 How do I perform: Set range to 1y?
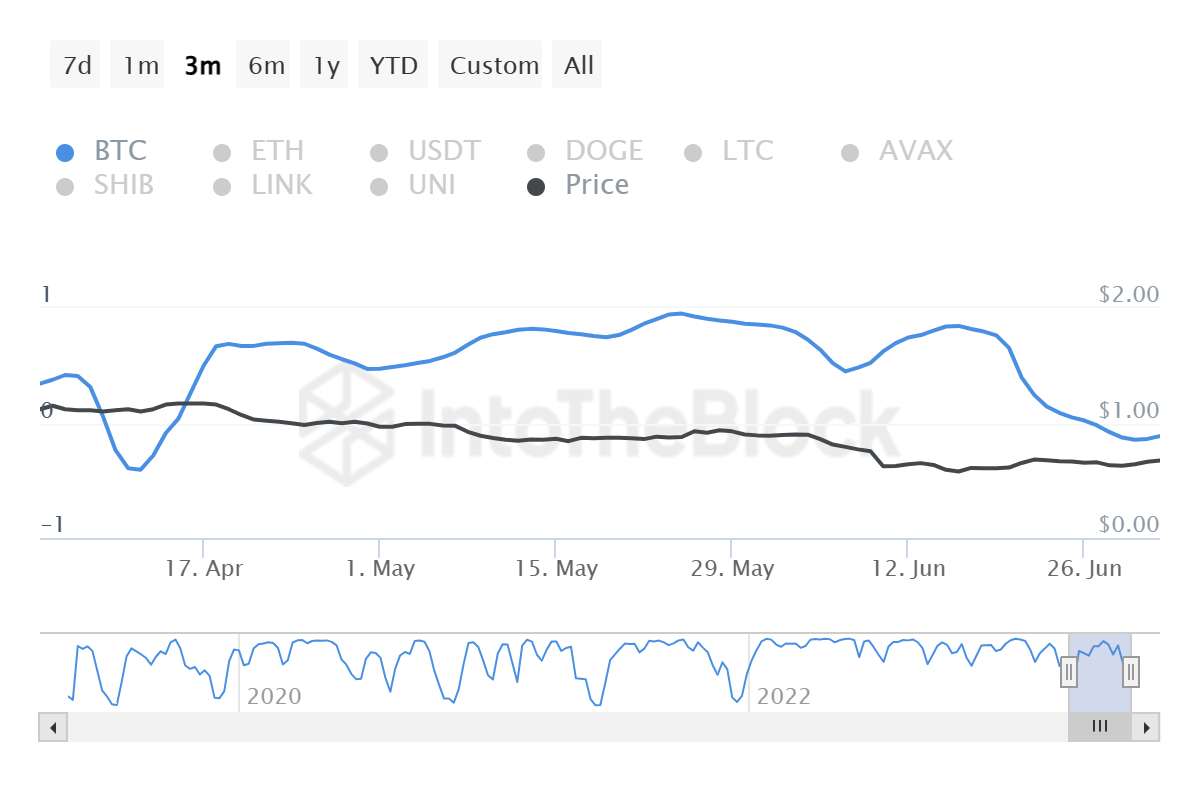point(326,66)
